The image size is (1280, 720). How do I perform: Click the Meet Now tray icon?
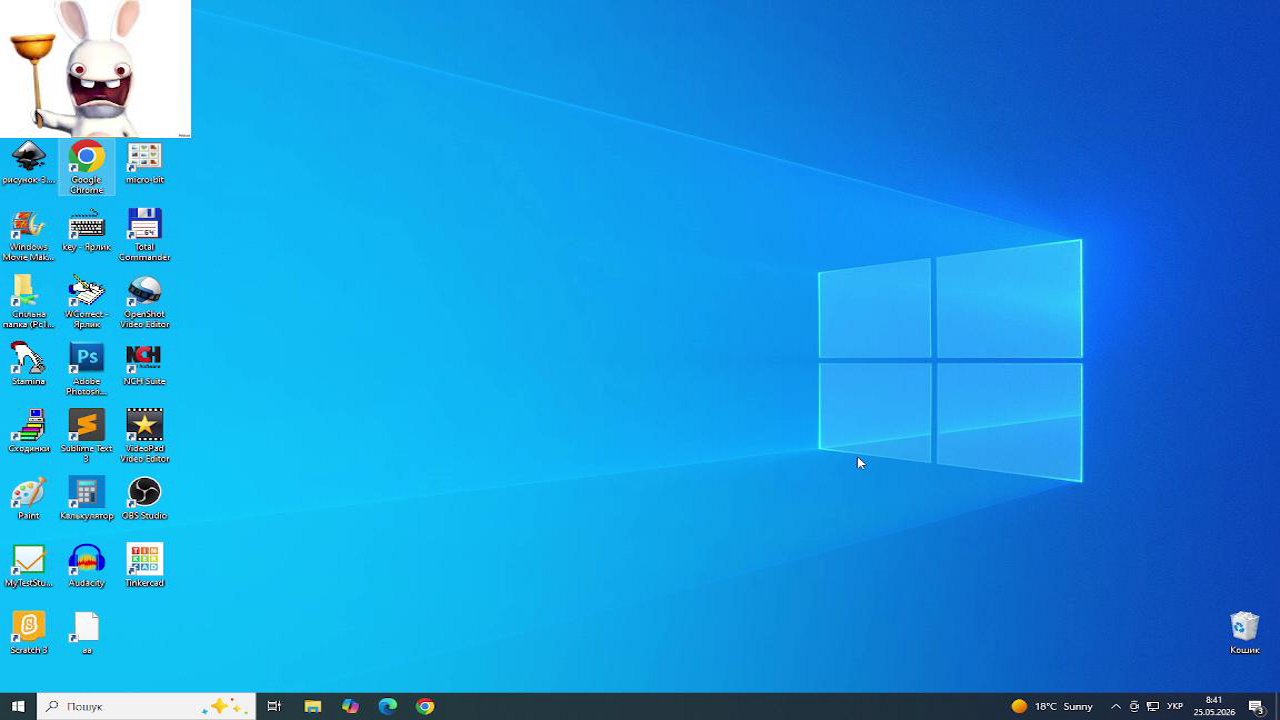[x=1134, y=706]
